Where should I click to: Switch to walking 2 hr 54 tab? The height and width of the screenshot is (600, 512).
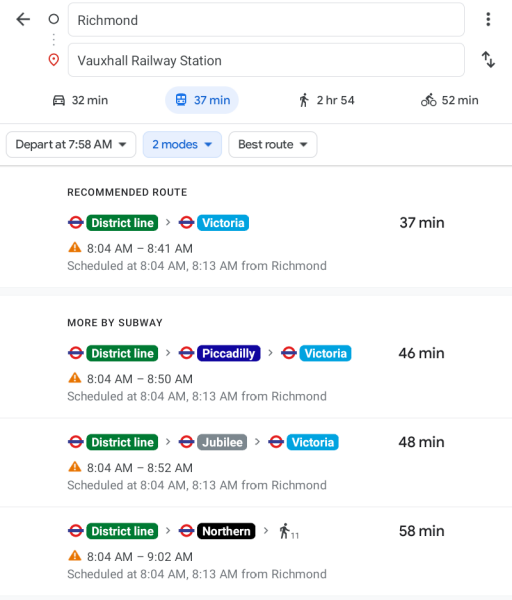click(326, 100)
